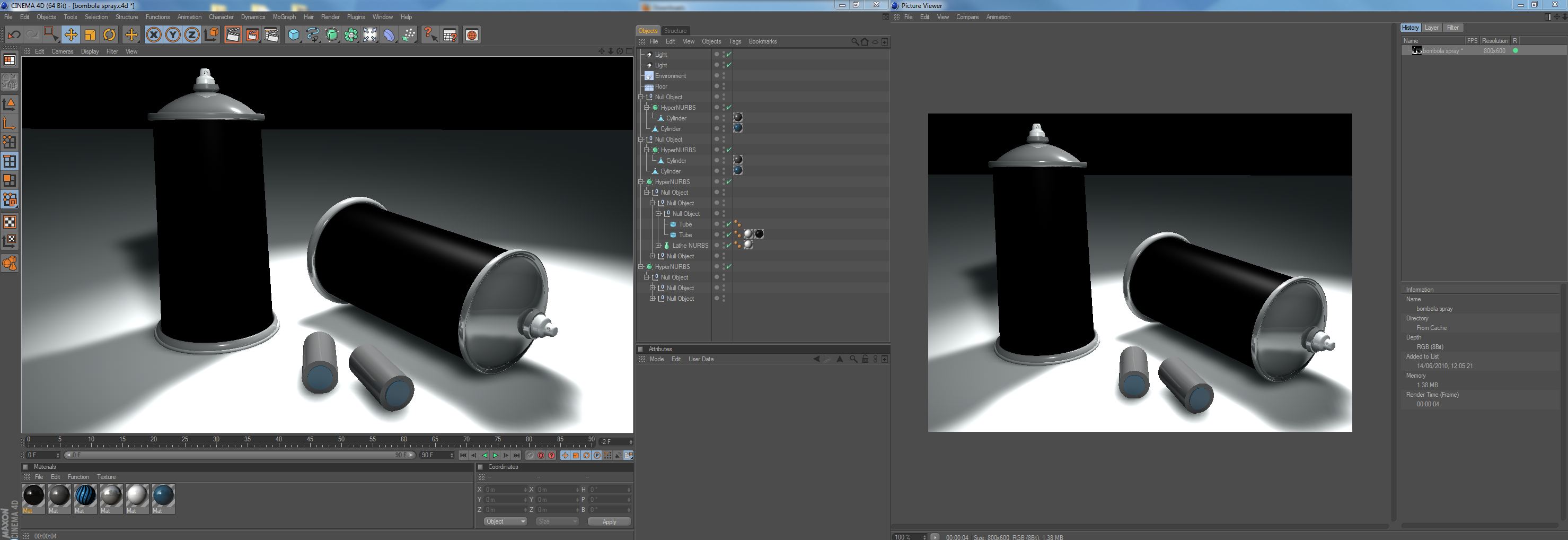Render to Picture Viewer from the toolbar

click(252, 34)
